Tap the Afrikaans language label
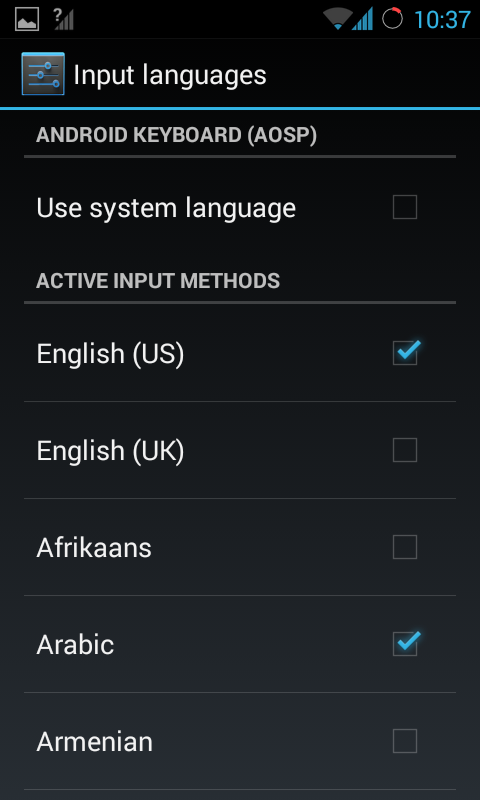Viewport: 480px width, 800px height. pos(94,548)
